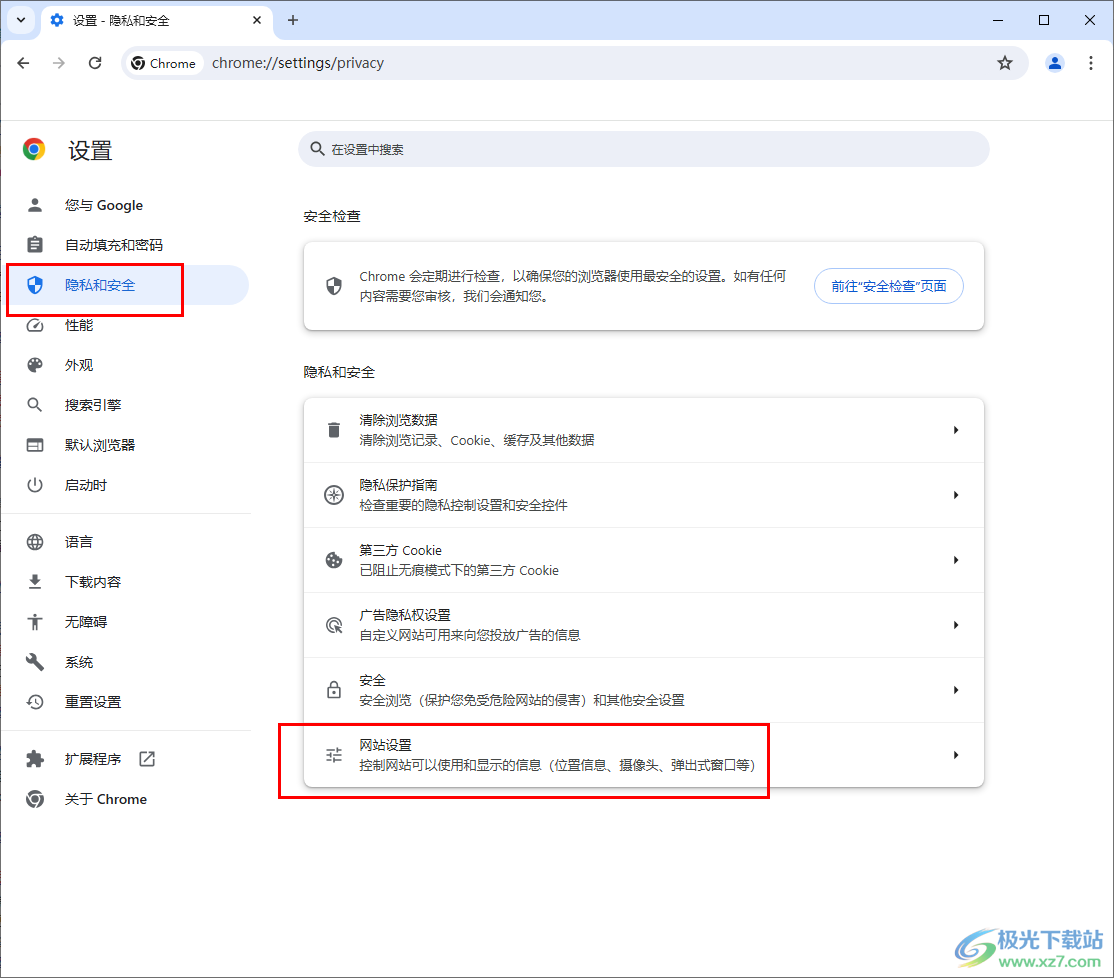The image size is (1114, 978).
Task: Expand arrow for 隐私保护指南
Action: [956, 495]
